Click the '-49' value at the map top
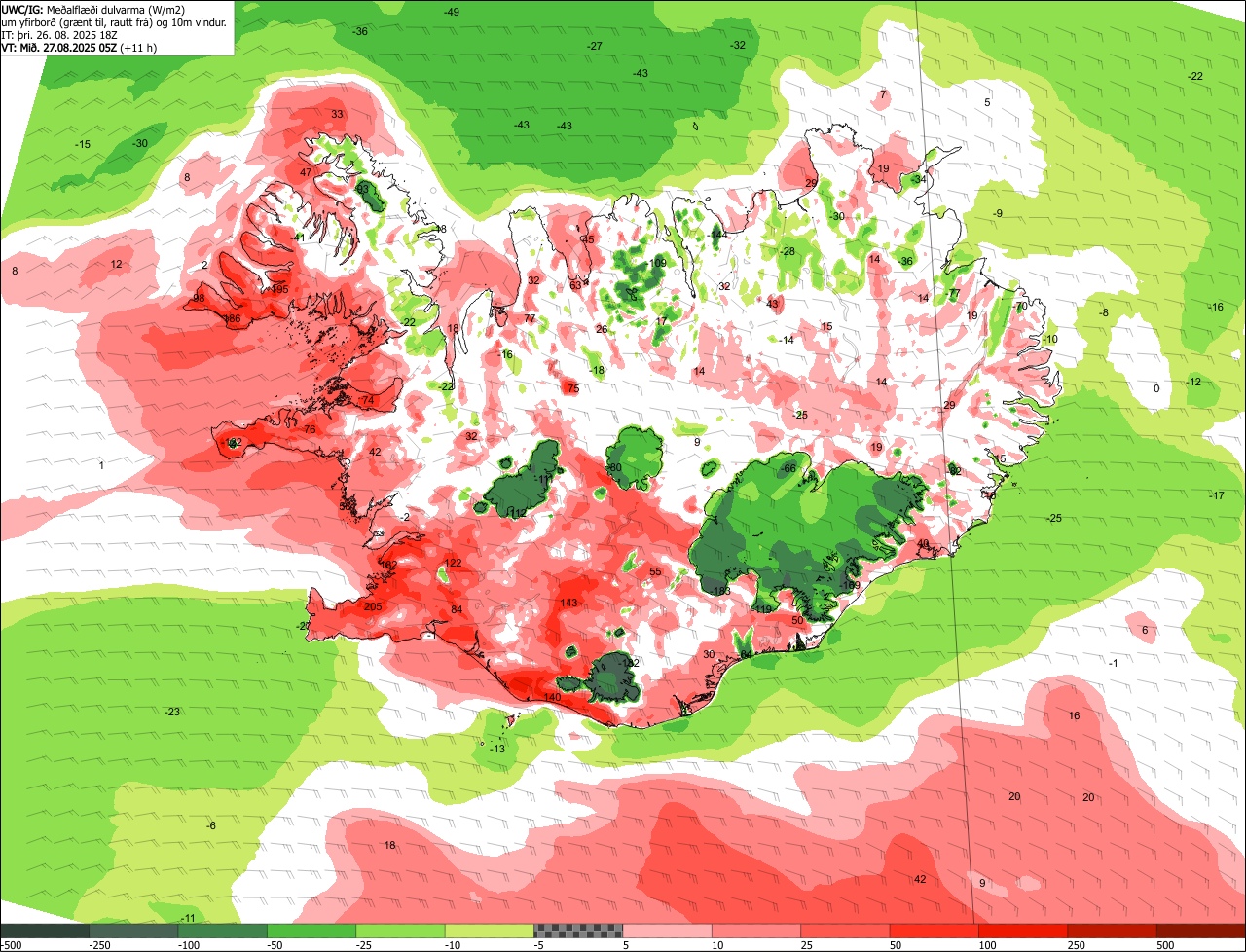Screen dimensions: 1246x952 (452, 12)
